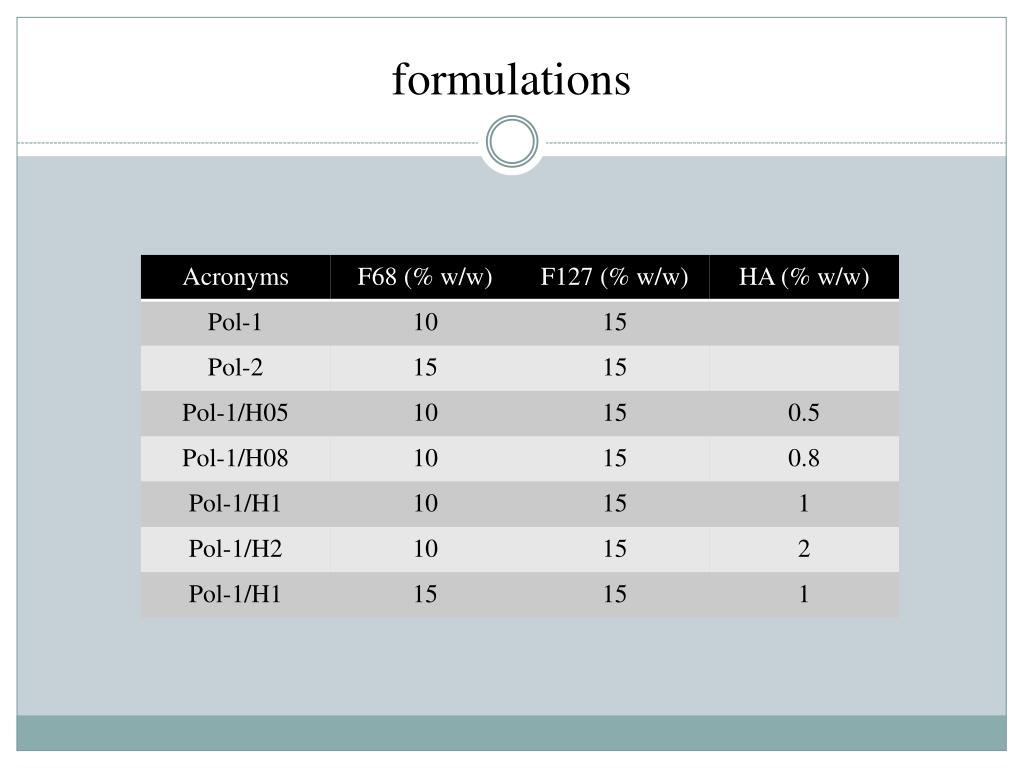Click the 0.5 HA value cell
The height and width of the screenshot is (768, 1024).
click(x=804, y=413)
